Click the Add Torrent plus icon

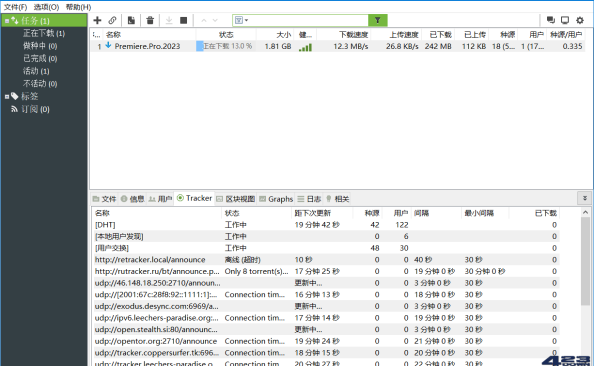(97, 20)
